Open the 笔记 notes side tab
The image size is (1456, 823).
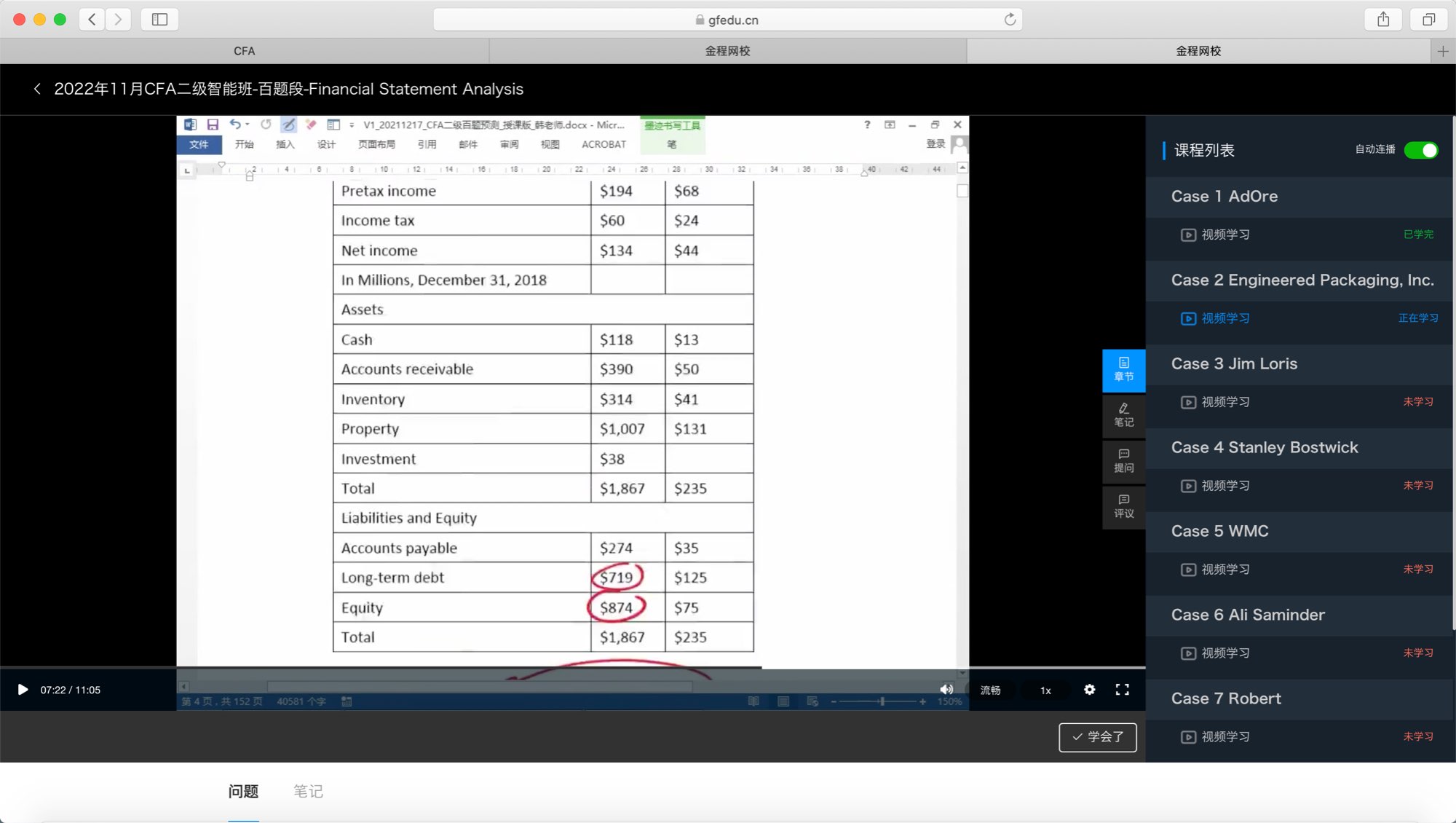[x=1123, y=415]
